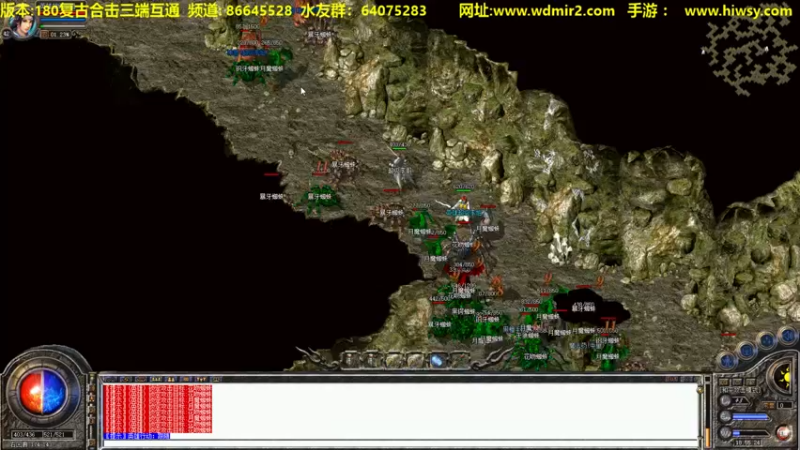Click the first small tab in the bottom-right panel
The width and height of the screenshot is (800, 450).
tap(723, 382)
